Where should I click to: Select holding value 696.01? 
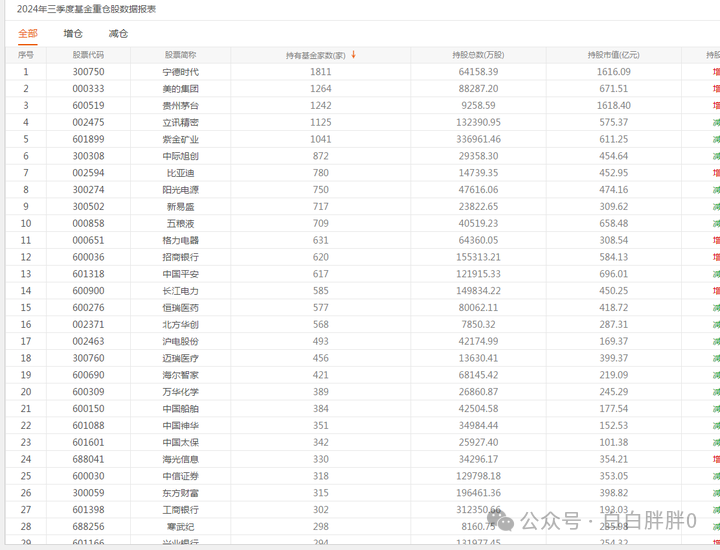613,274
